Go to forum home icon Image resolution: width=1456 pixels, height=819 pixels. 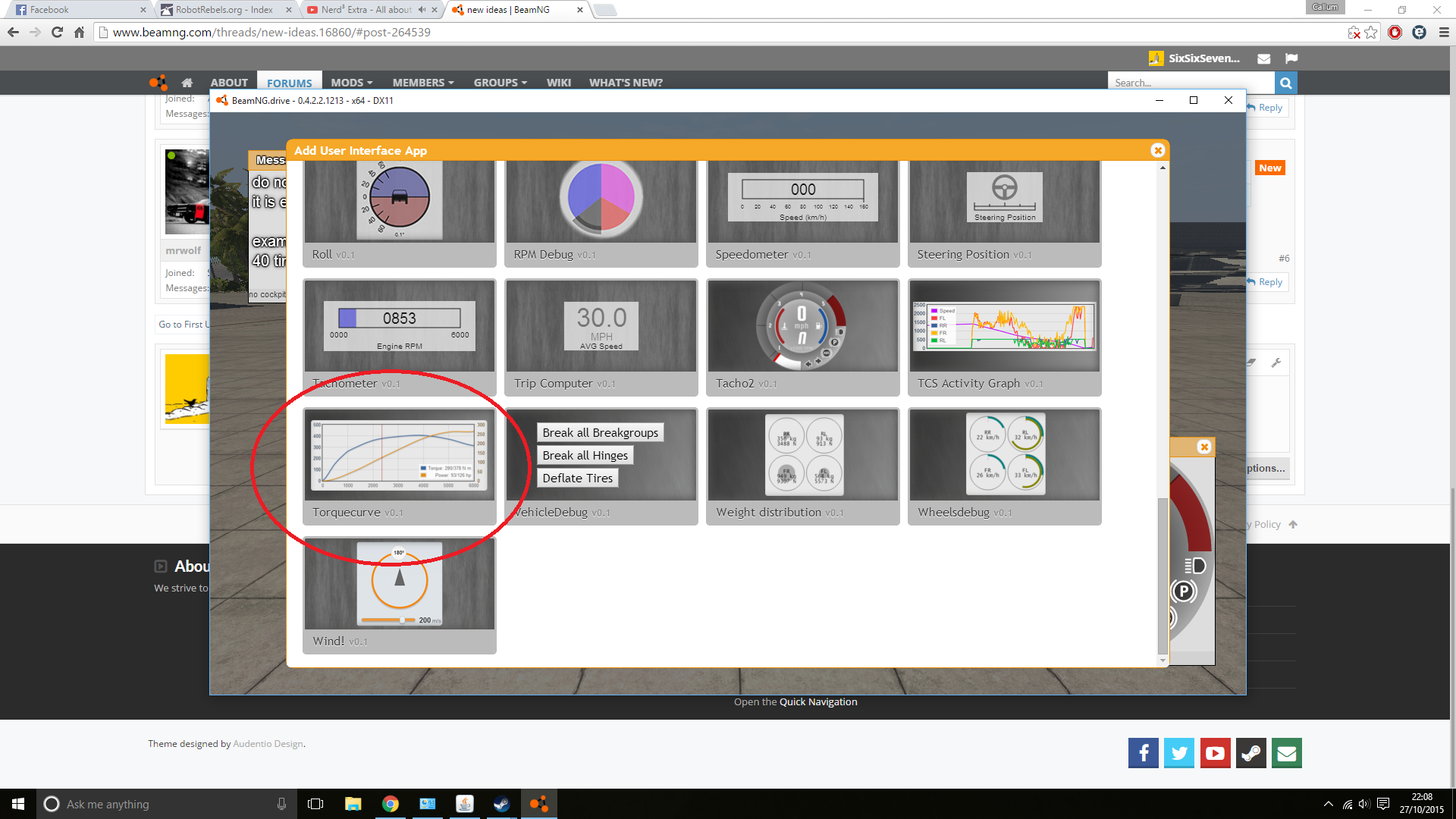coord(187,83)
